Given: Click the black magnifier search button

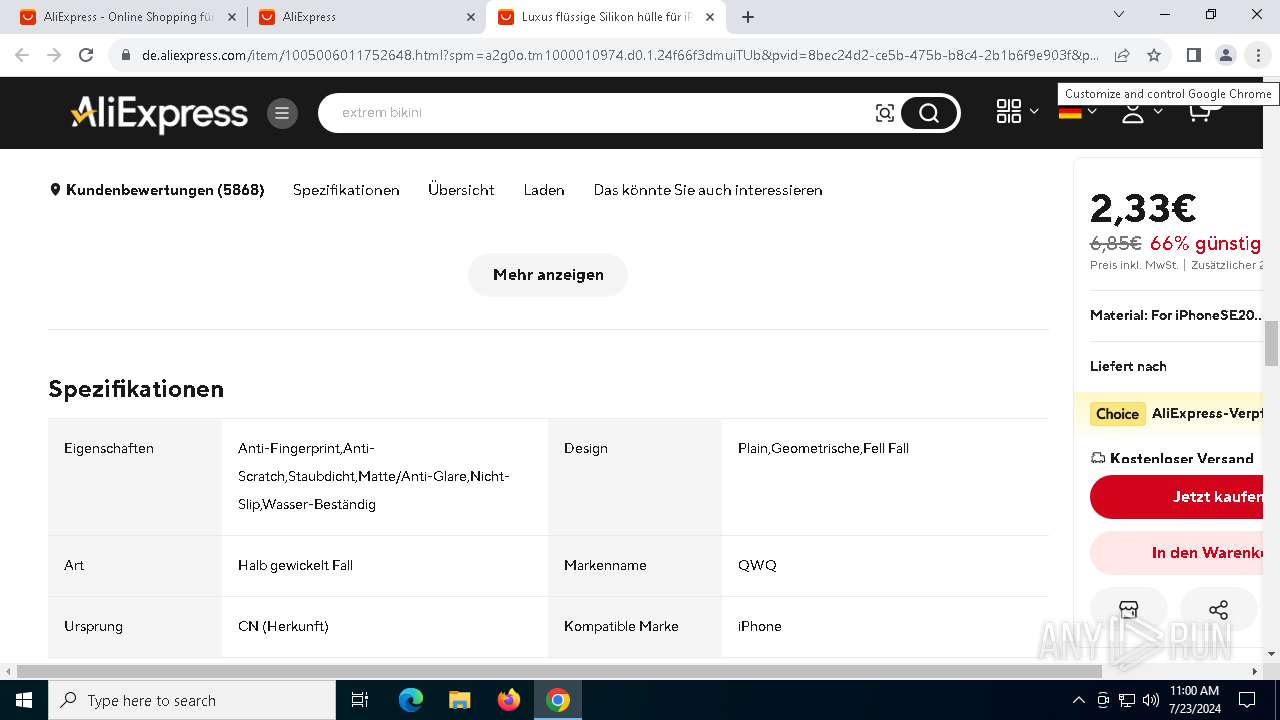Looking at the screenshot, I should pyautogui.click(x=929, y=113).
